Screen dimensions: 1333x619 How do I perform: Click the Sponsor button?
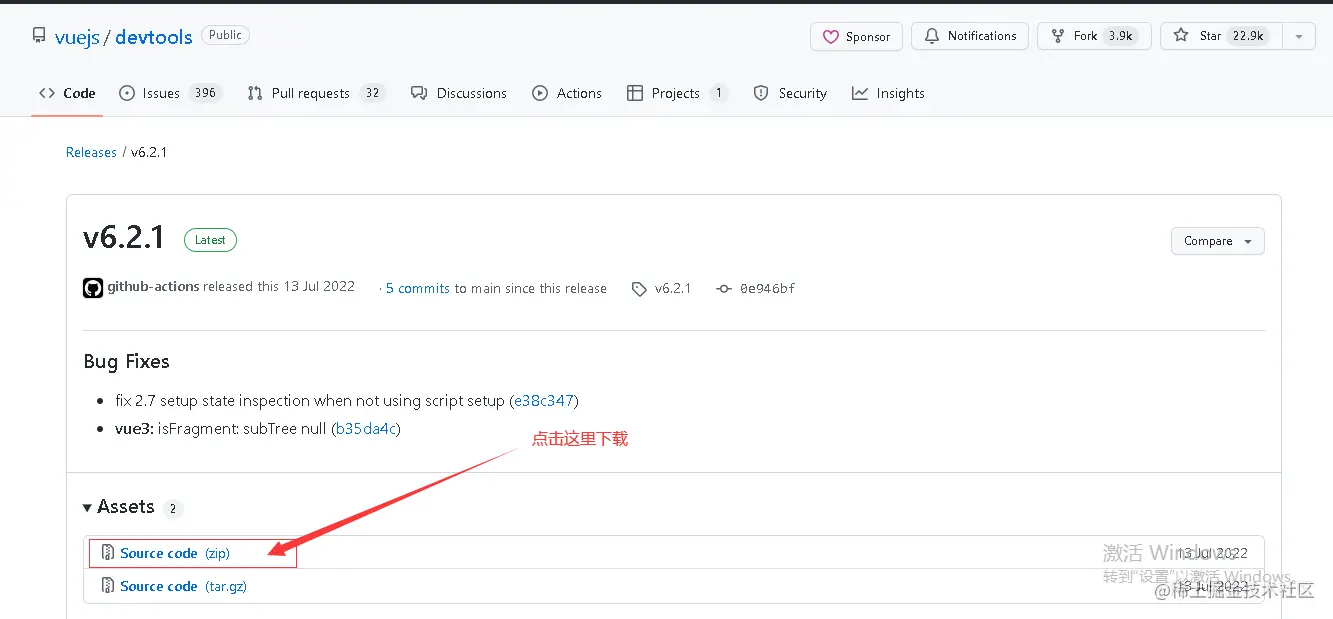tap(856, 37)
